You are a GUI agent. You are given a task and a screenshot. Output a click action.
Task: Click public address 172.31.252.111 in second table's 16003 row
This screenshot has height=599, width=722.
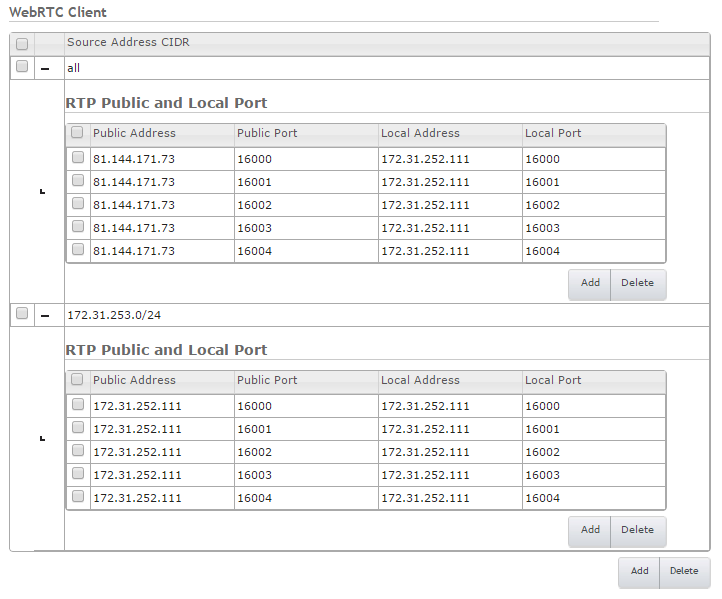(x=137, y=476)
